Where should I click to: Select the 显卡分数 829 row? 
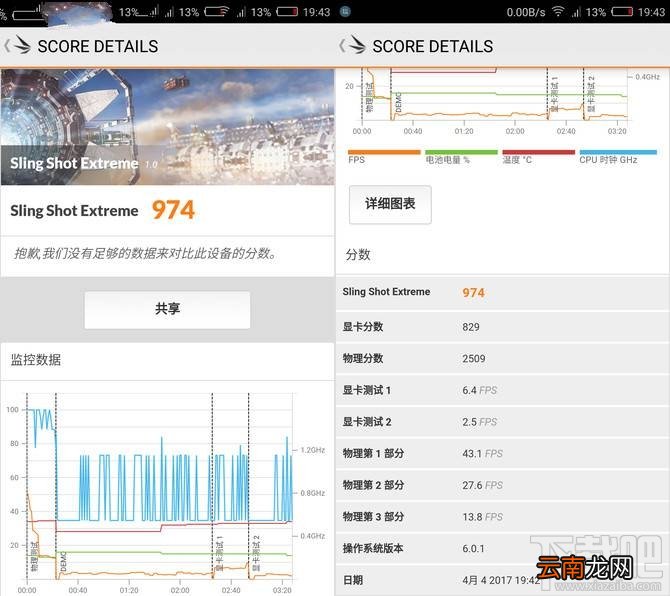pos(502,327)
